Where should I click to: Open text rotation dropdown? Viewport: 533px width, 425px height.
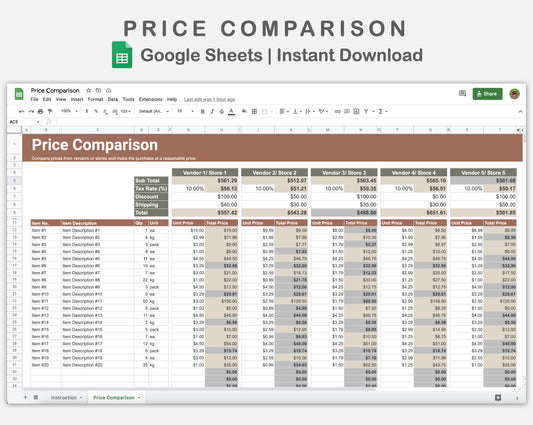[x=323, y=111]
